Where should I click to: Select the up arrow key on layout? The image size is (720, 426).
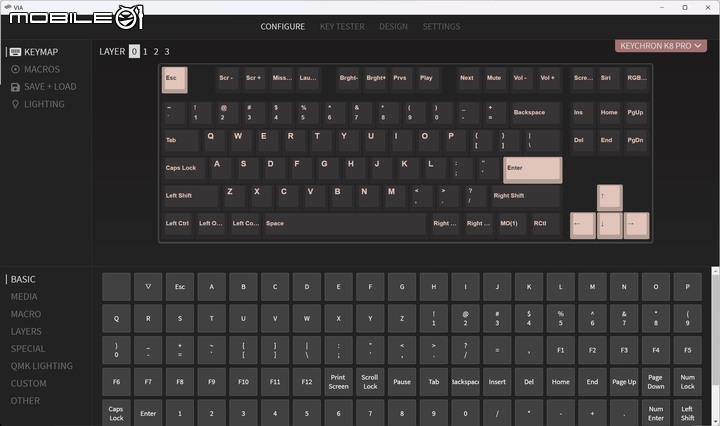[x=610, y=198]
